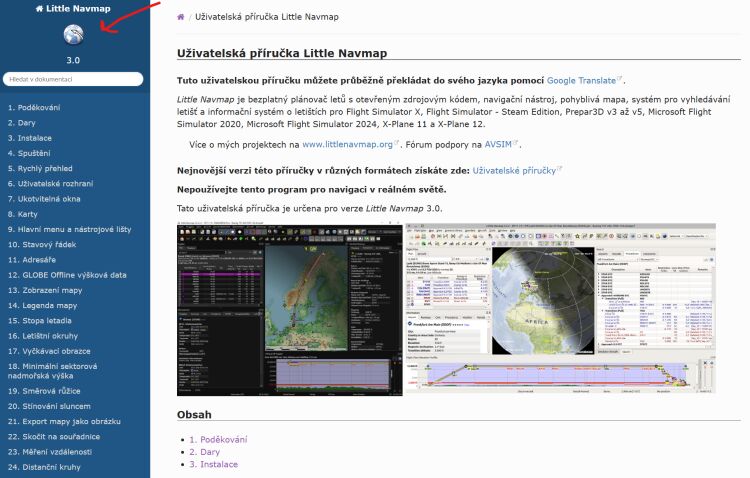Open sidebar chapter 1. Poděkování
Image resolution: width=750 pixels, height=478 pixels.
34,108
